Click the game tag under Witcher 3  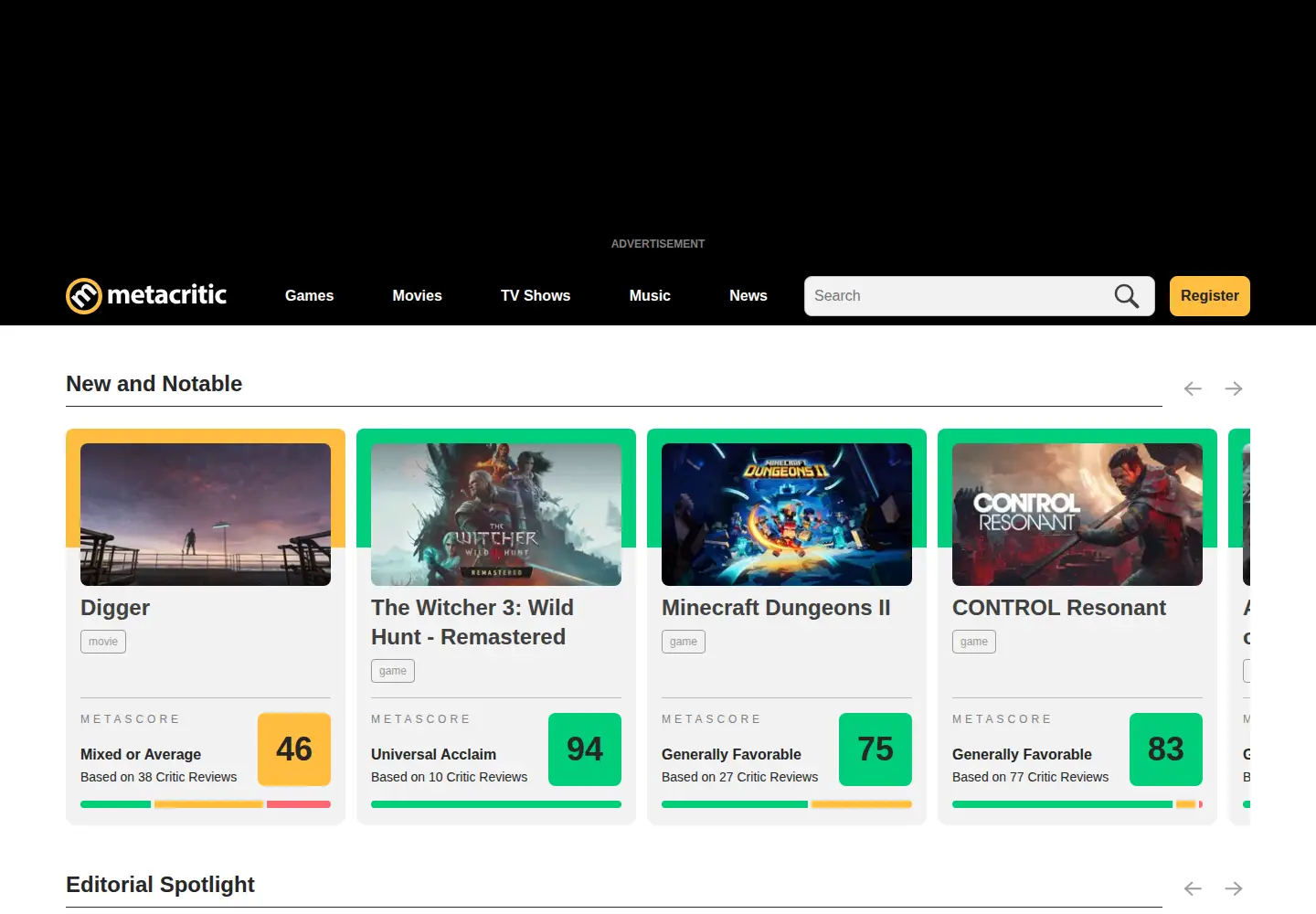point(393,671)
